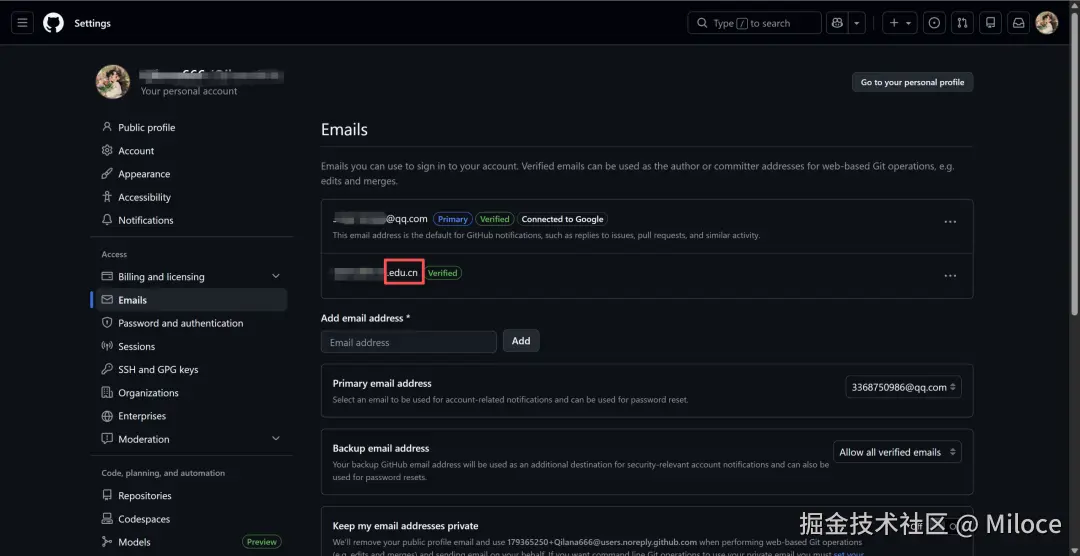
Task: Click the Add email button
Action: point(521,341)
